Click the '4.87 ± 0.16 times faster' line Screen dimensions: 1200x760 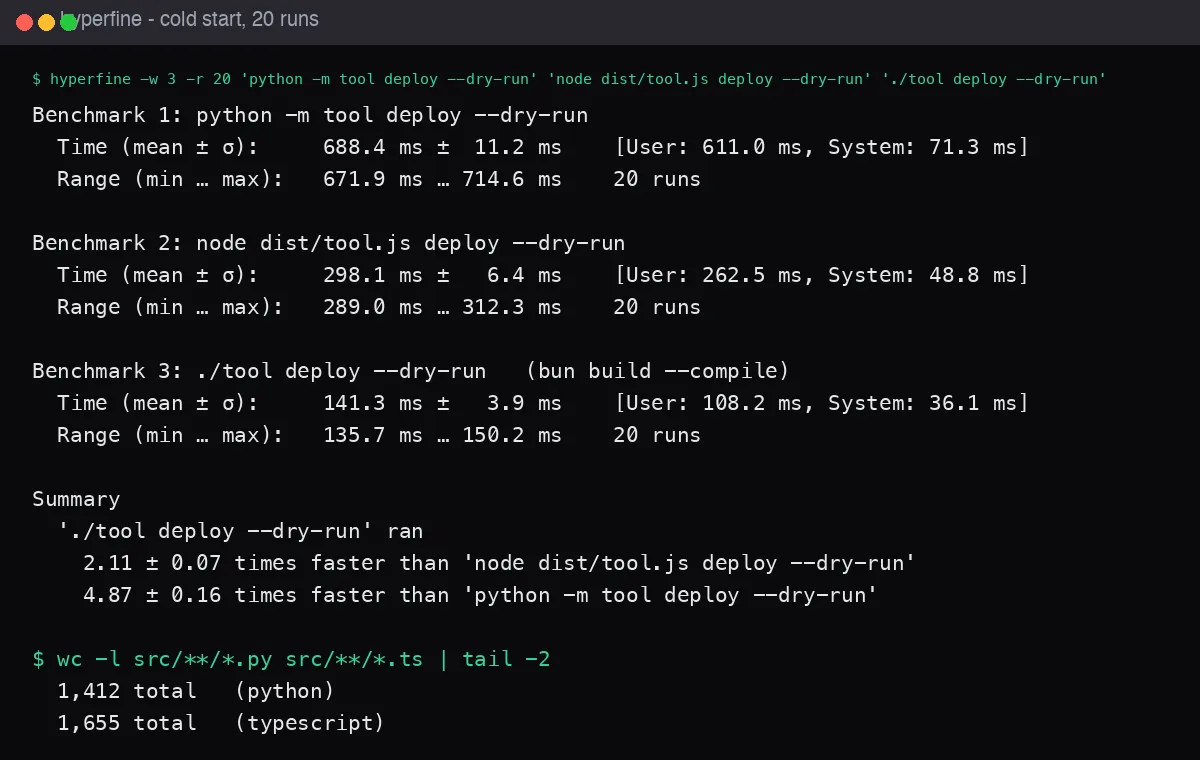coord(481,595)
